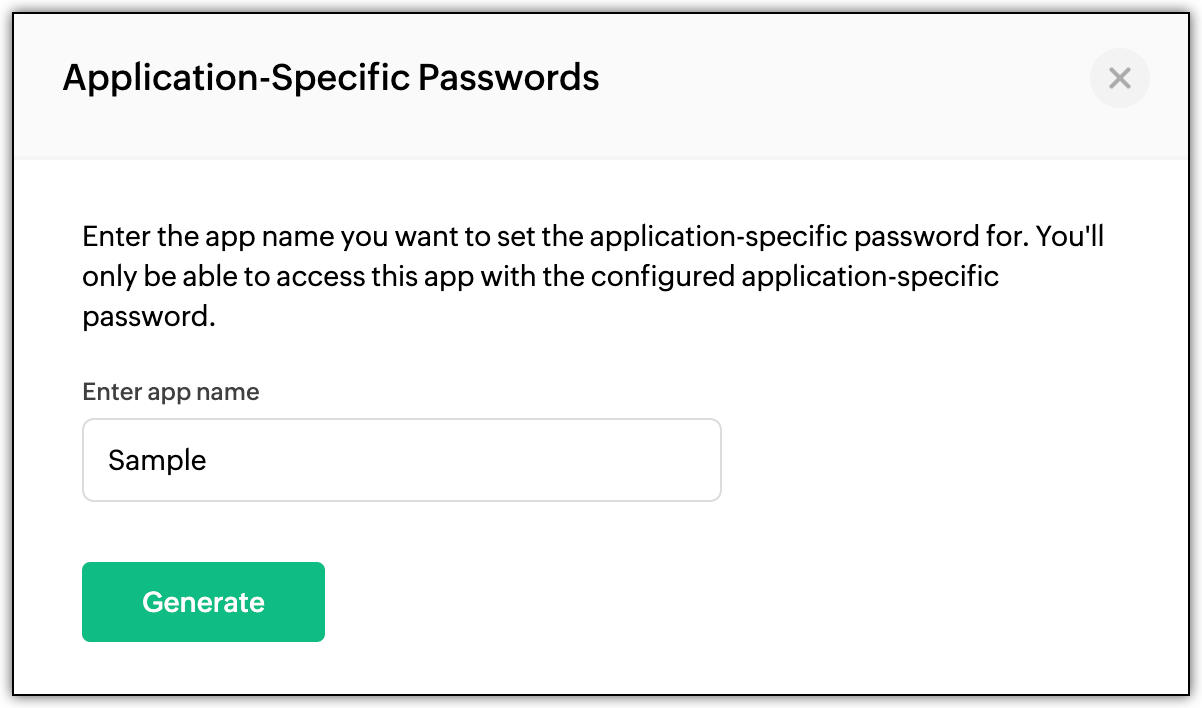
Task: Click the Generate button
Action: point(203,602)
